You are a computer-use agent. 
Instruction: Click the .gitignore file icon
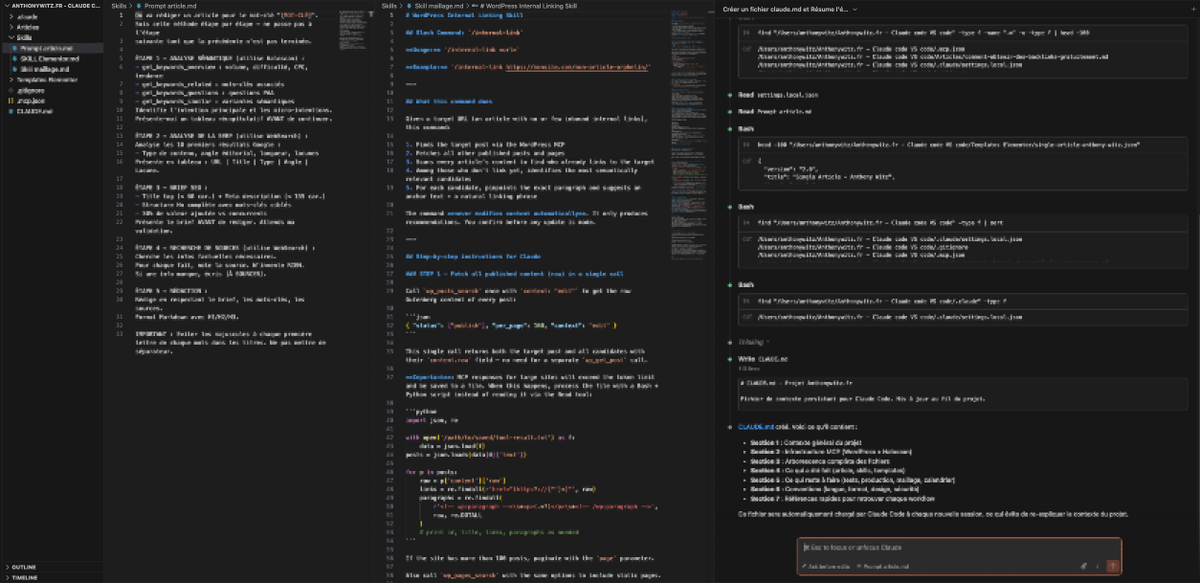pyautogui.click(x=9, y=90)
